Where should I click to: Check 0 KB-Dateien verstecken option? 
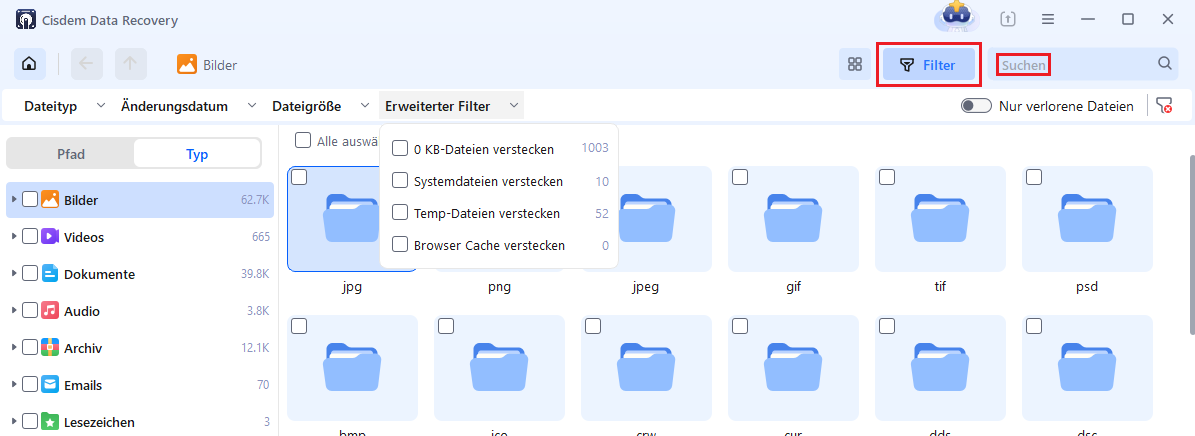point(399,149)
